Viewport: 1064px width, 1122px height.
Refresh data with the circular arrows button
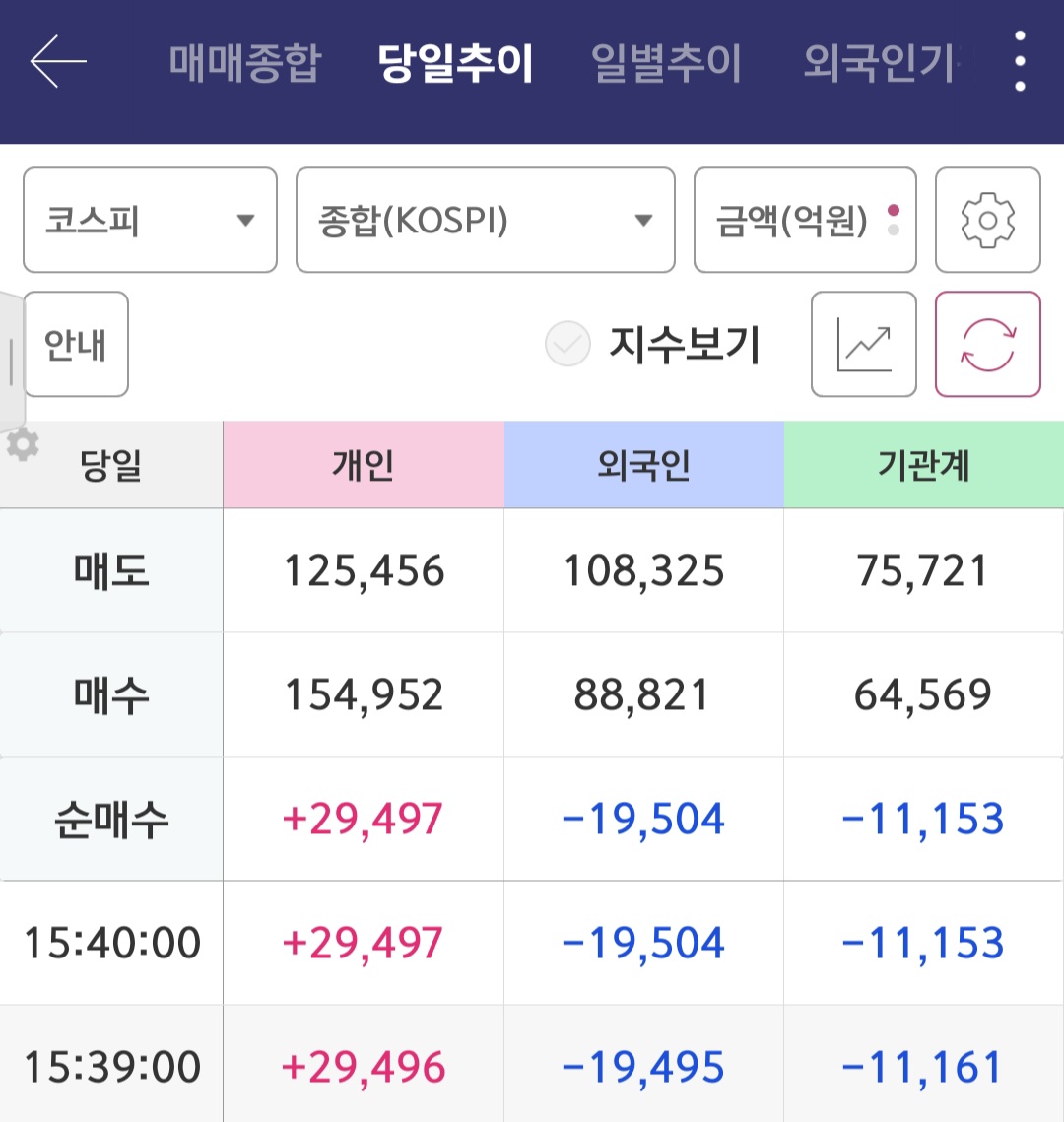[987, 345]
